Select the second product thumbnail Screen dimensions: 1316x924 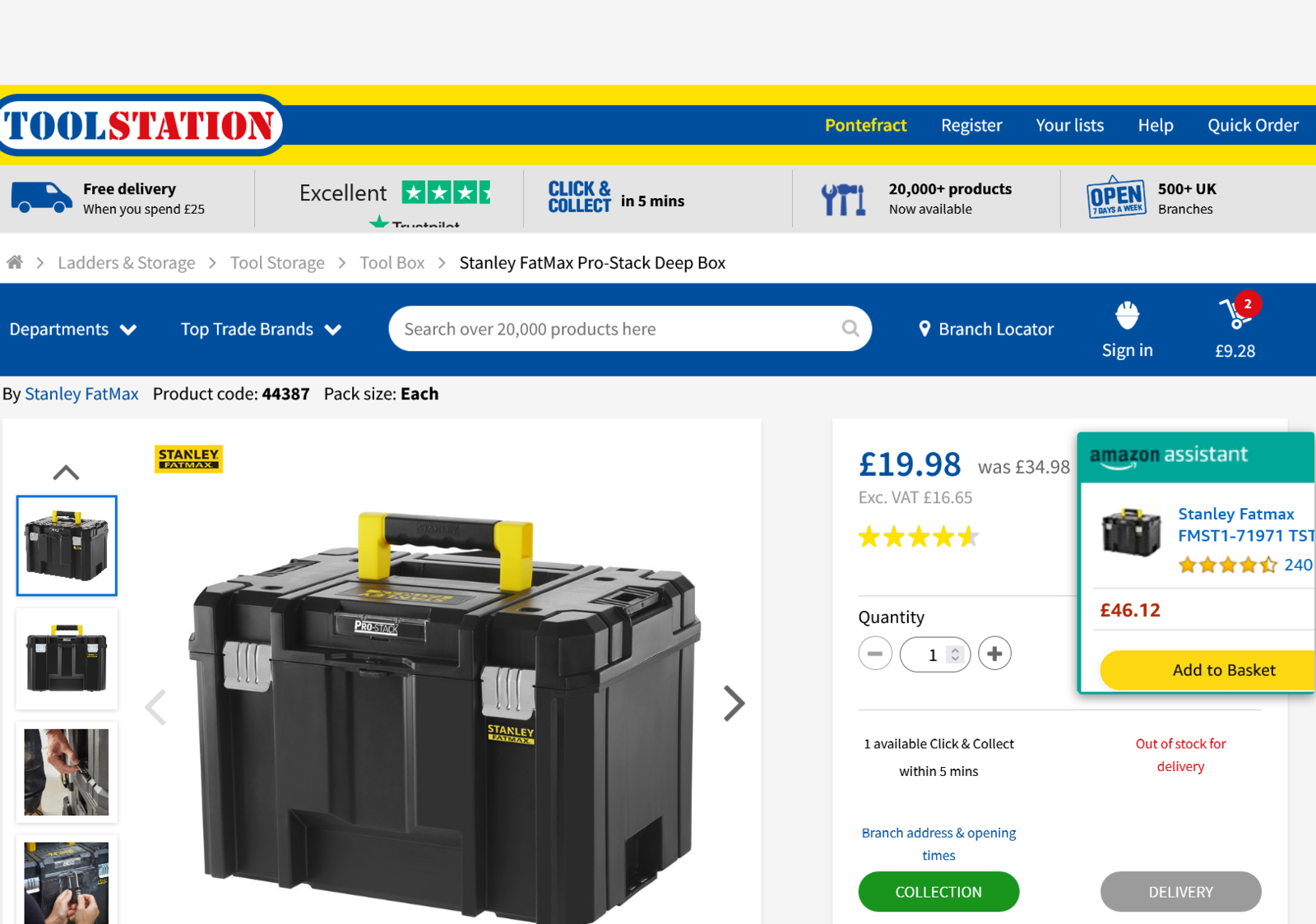coord(67,659)
